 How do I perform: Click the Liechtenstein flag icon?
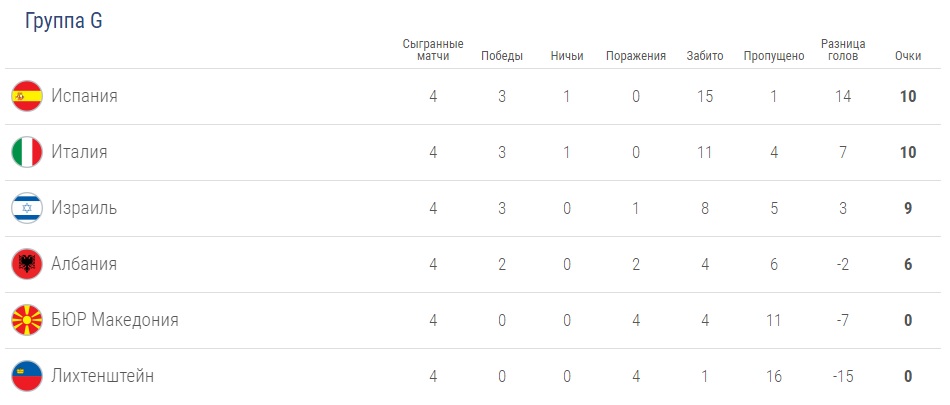pyautogui.click(x=26, y=376)
